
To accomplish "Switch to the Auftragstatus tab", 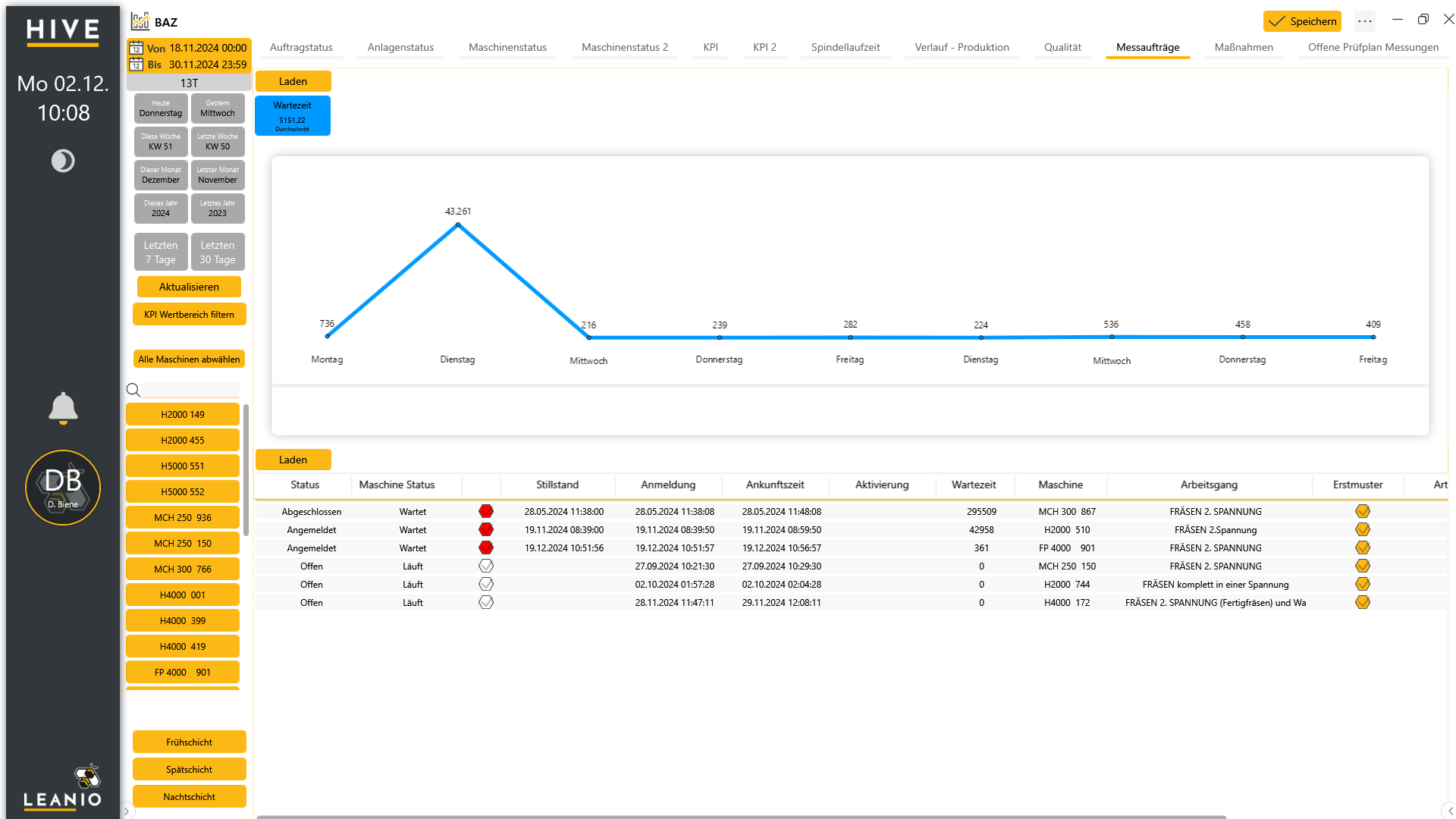I will 301,48.
